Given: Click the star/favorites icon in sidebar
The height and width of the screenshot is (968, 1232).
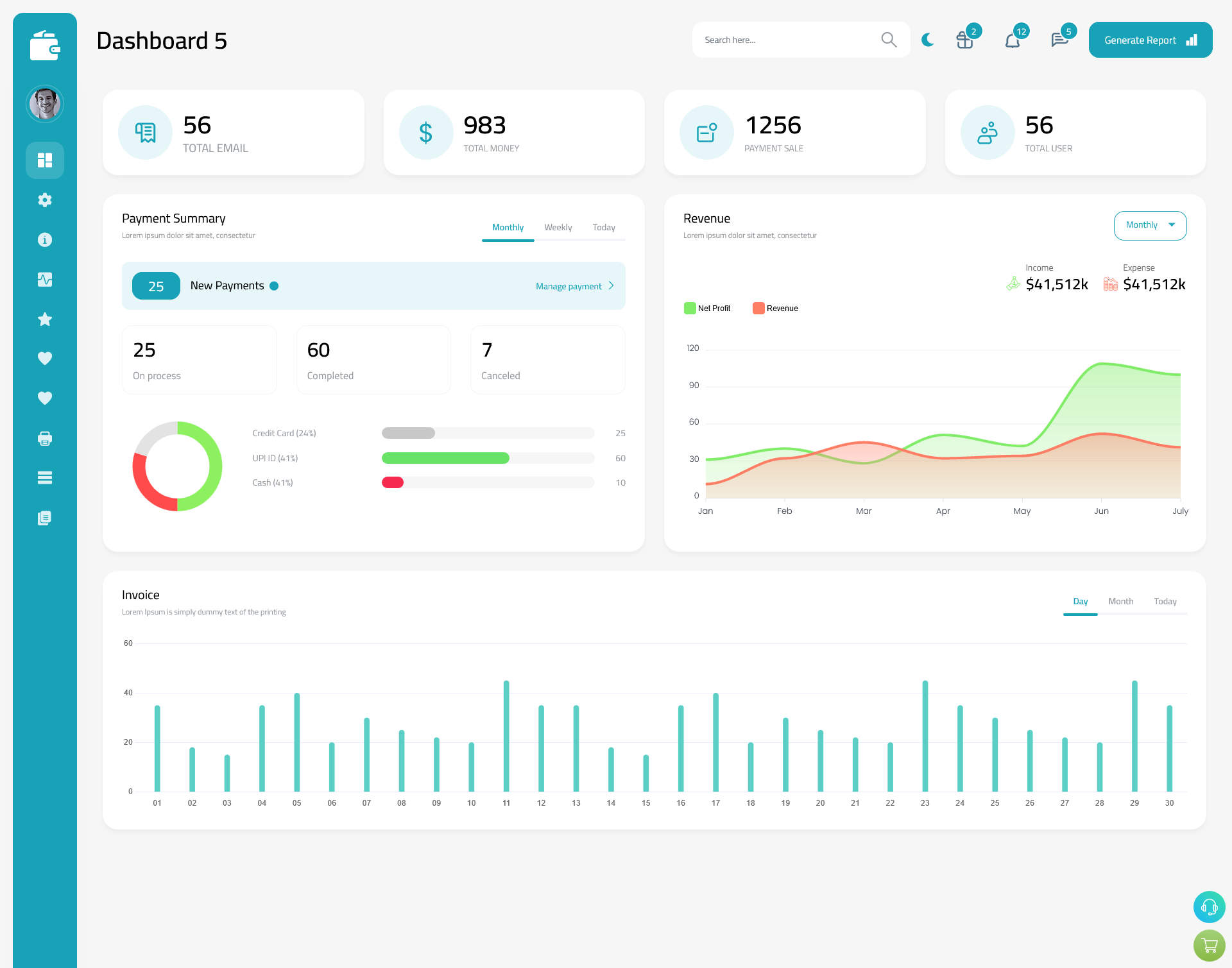Looking at the screenshot, I should pyautogui.click(x=44, y=319).
